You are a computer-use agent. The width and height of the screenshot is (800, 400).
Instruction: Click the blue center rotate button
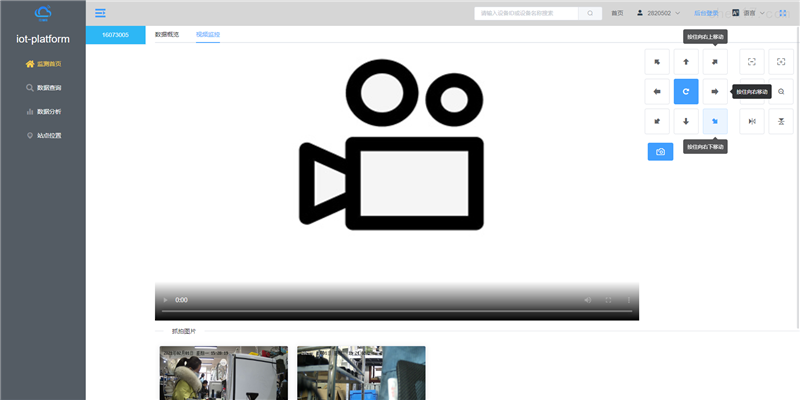click(685, 92)
